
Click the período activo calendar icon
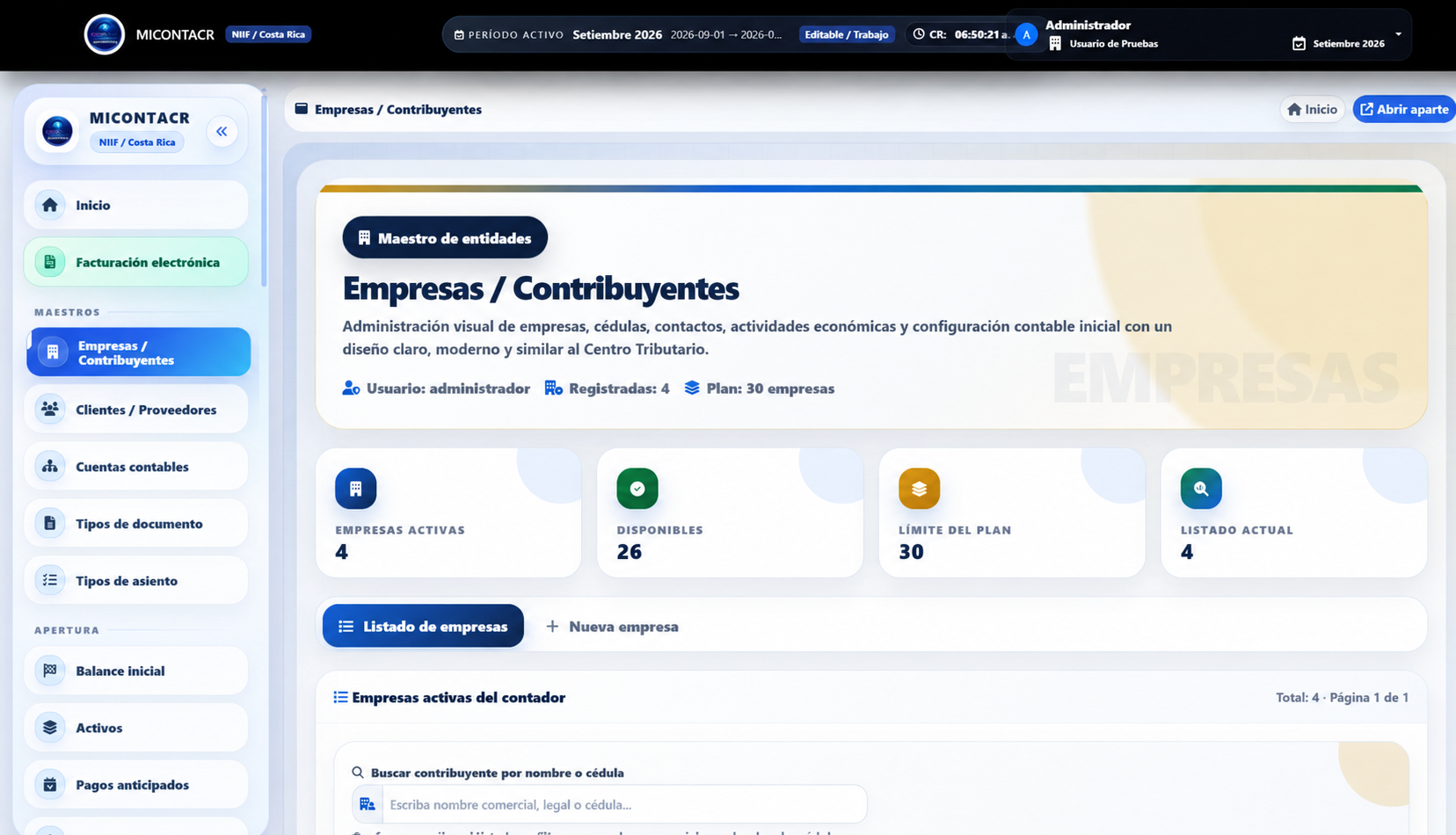(x=459, y=35)
